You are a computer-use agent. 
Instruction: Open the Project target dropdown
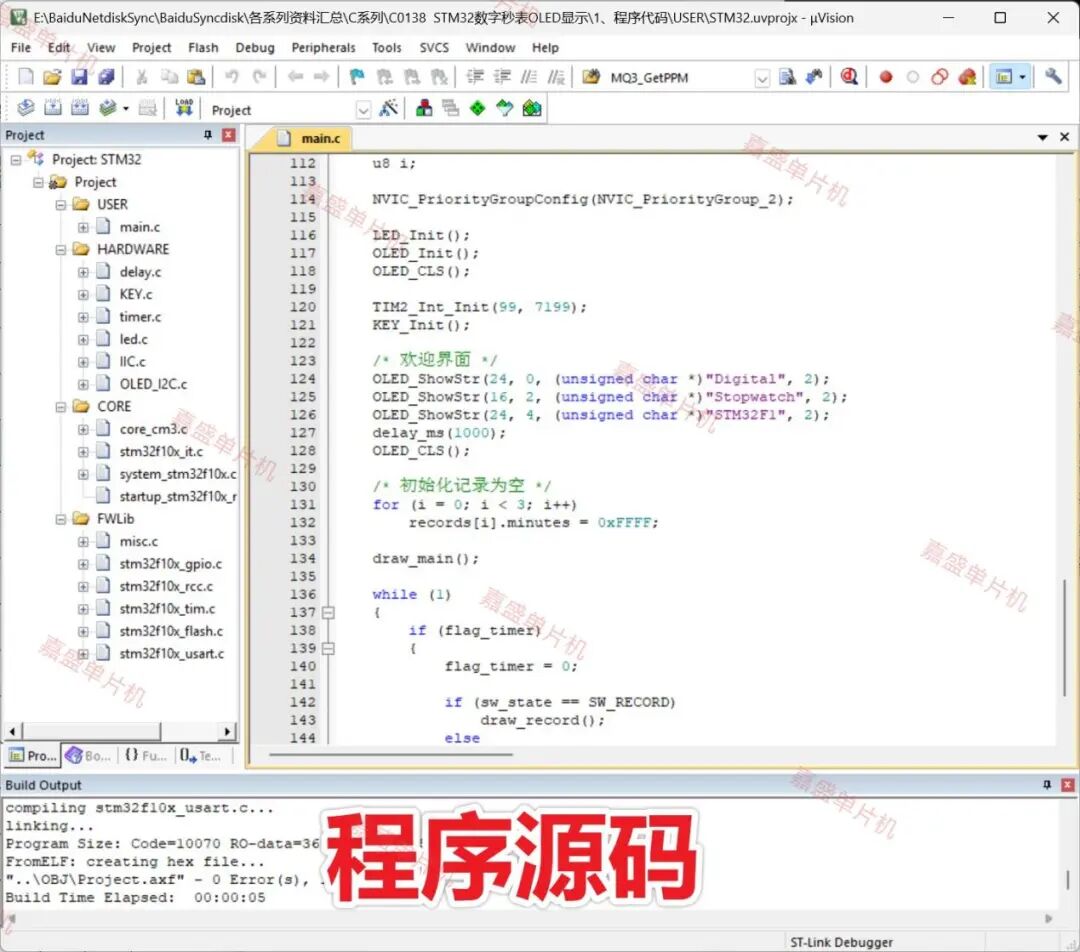click(363, 110)
